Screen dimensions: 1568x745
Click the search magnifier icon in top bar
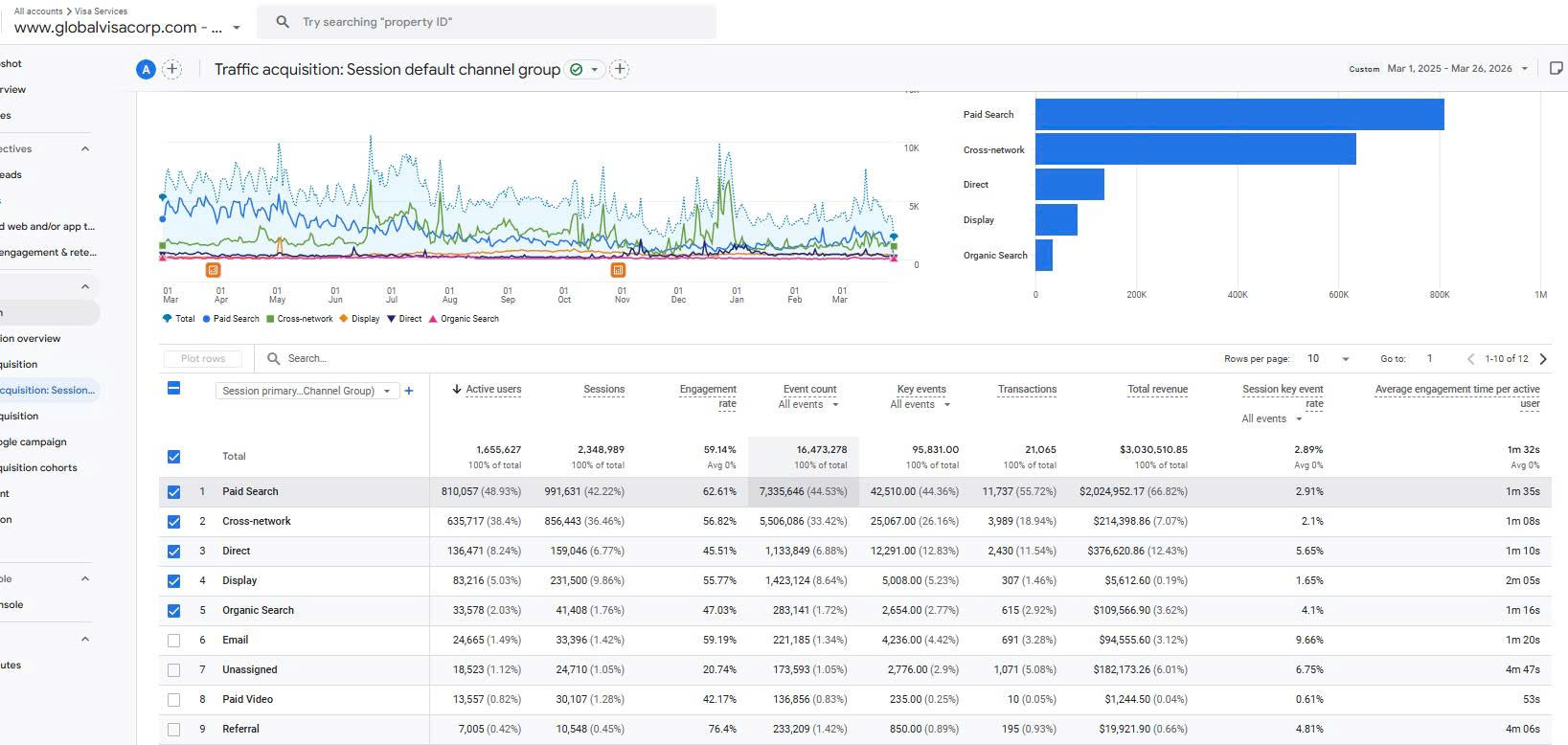coord(283,22)
